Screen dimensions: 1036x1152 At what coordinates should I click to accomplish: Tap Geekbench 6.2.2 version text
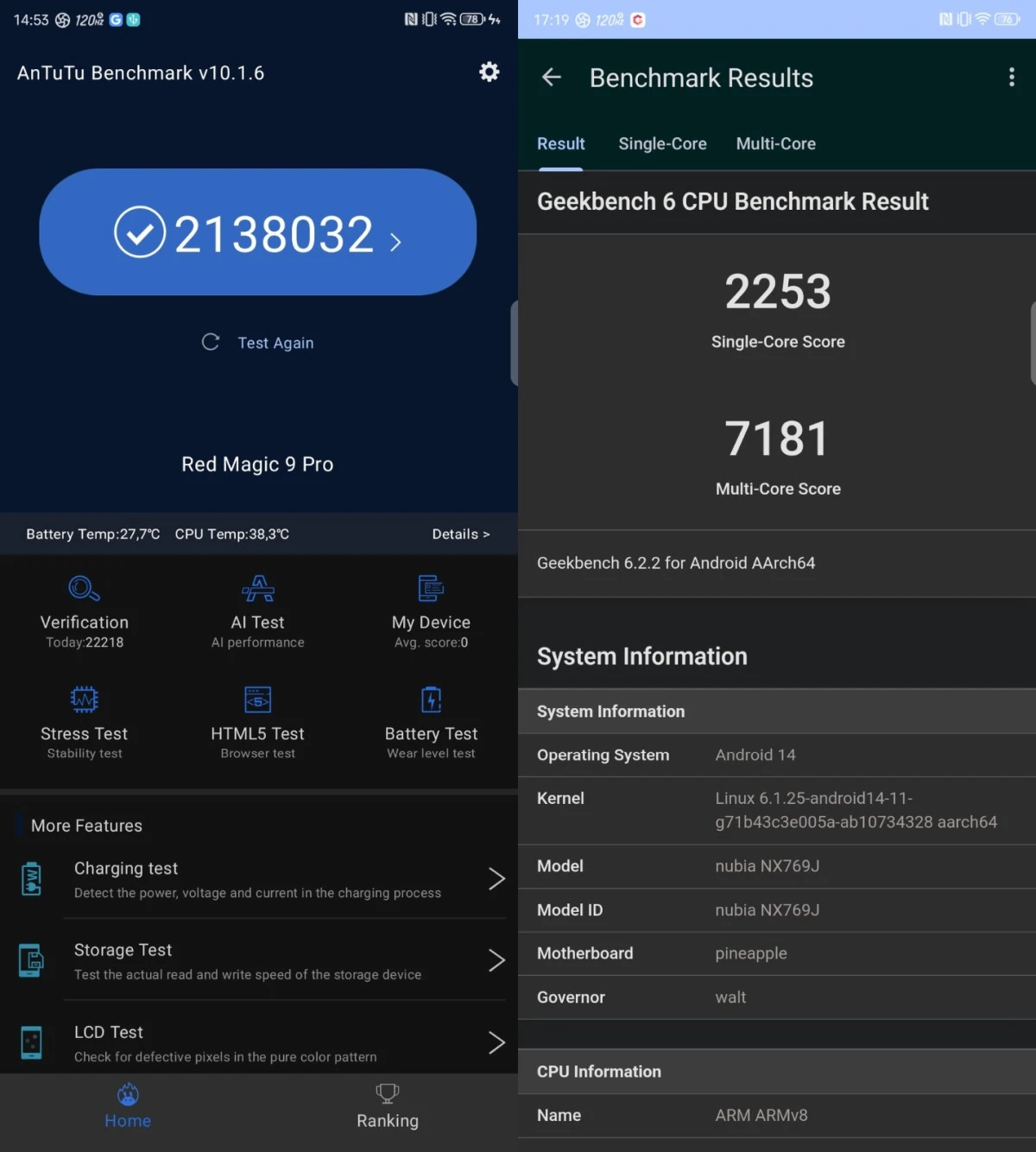coord(676,563)
